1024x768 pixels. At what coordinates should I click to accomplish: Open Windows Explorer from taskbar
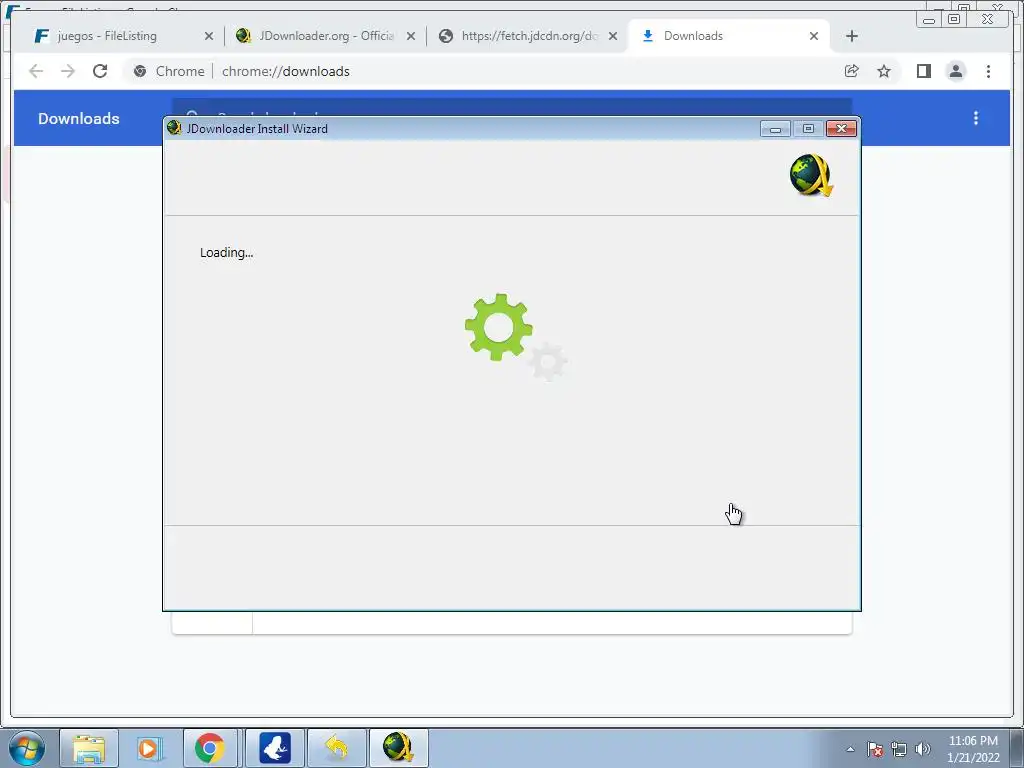pyautogui.click(x=89, y=748)
